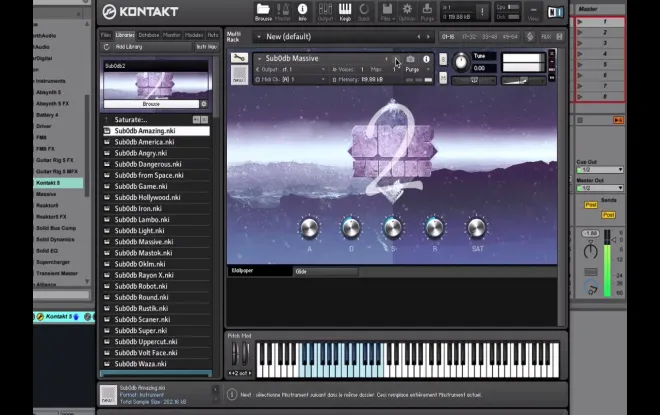Show the Output mixer panel
This screenshot has height=415, width=660.
325,12
